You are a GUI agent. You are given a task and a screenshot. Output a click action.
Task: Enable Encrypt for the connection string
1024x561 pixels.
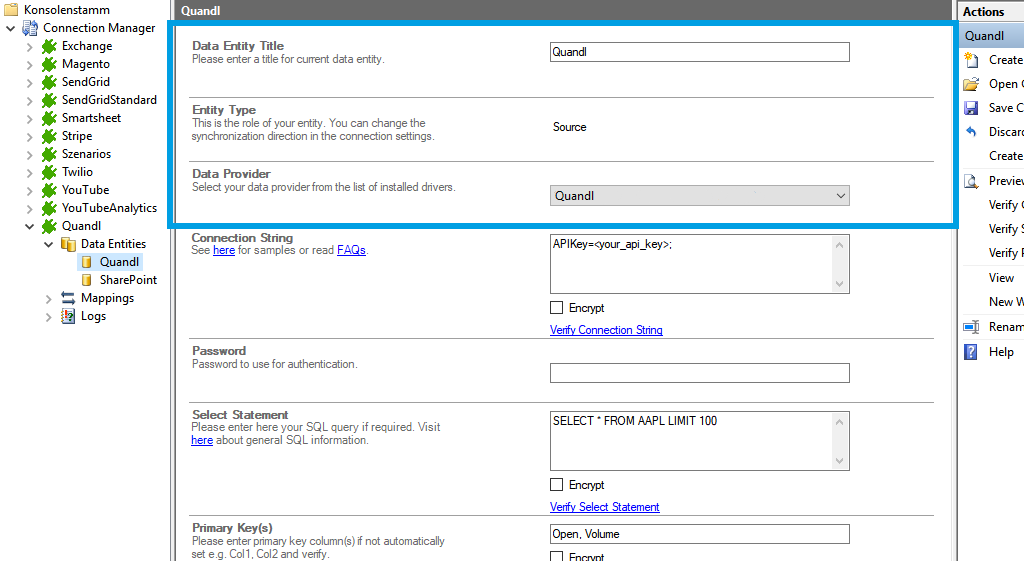tap(557, 308)
